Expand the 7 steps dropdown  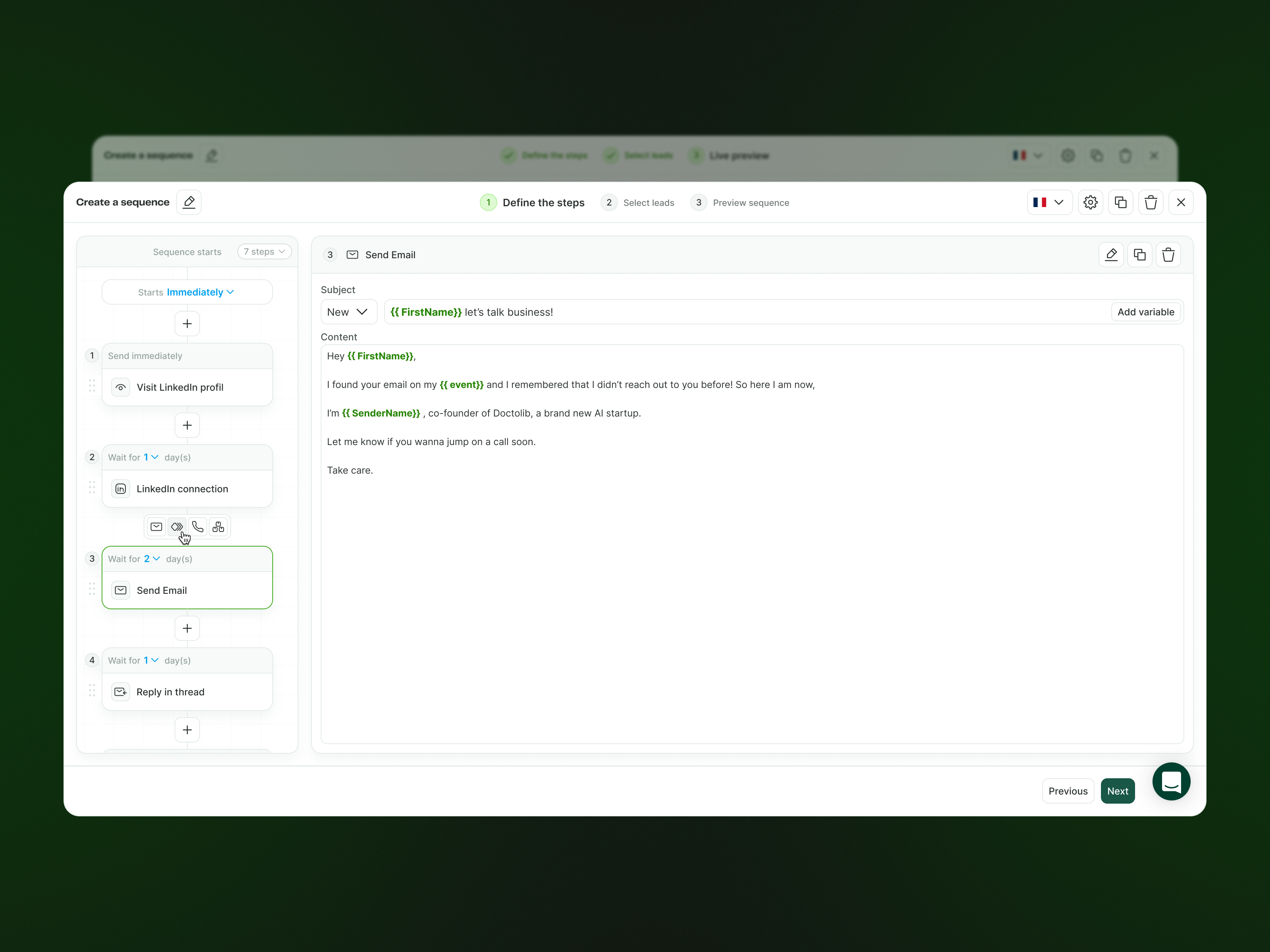pyautogui.click(x=264, y=251)
